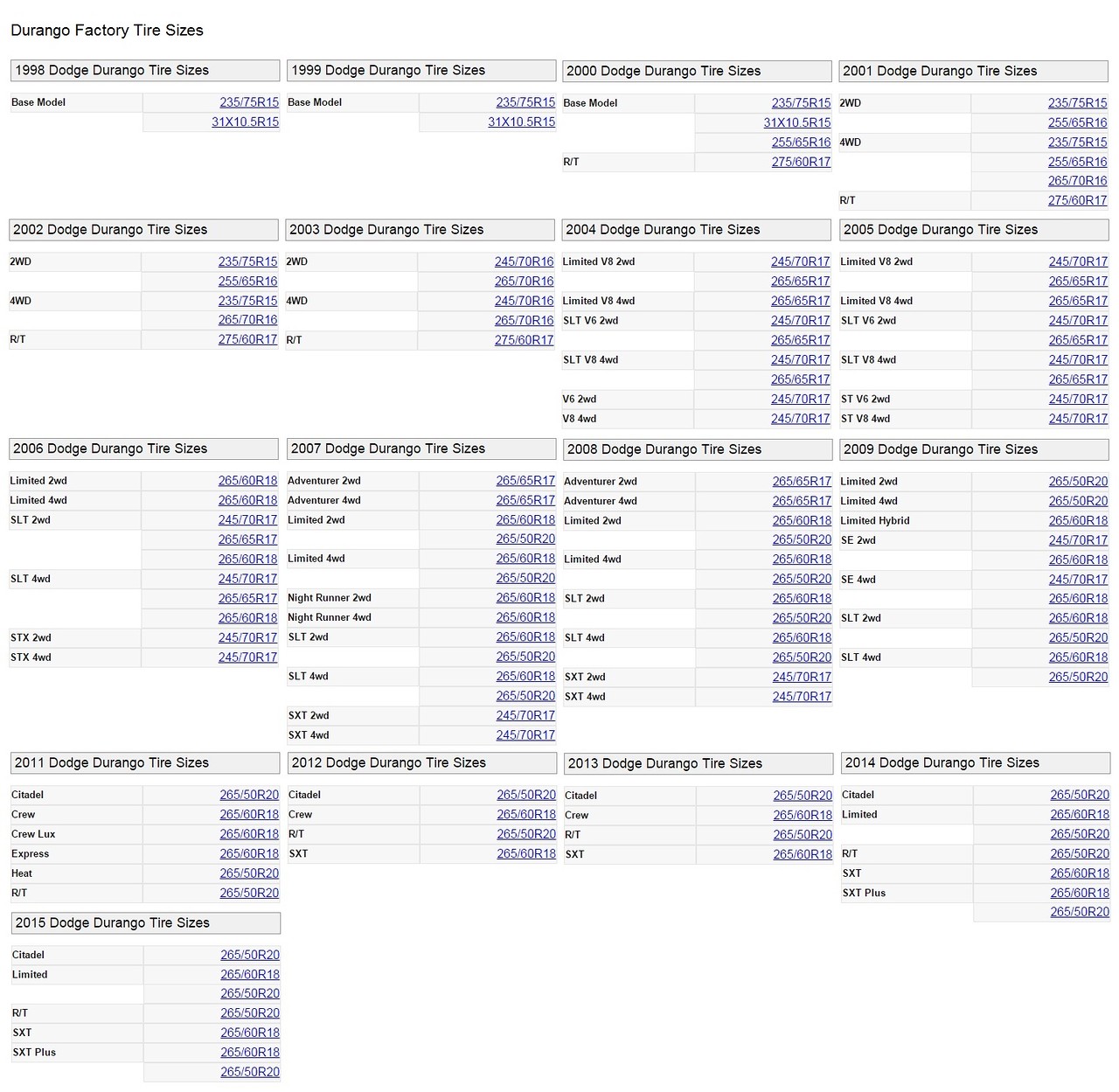Open 245/70R16 link in 2003 2WD row
The image size is (1119, 1092).
tap(524, 261)
